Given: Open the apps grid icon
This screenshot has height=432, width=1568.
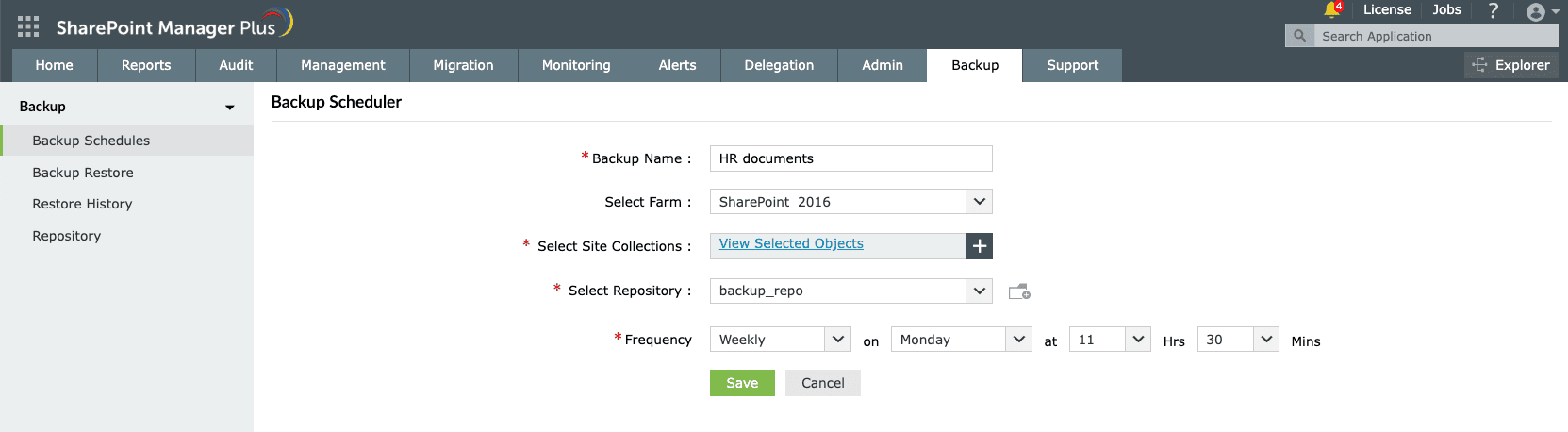Looking at the screenshot, I should [x=28, y=26].
